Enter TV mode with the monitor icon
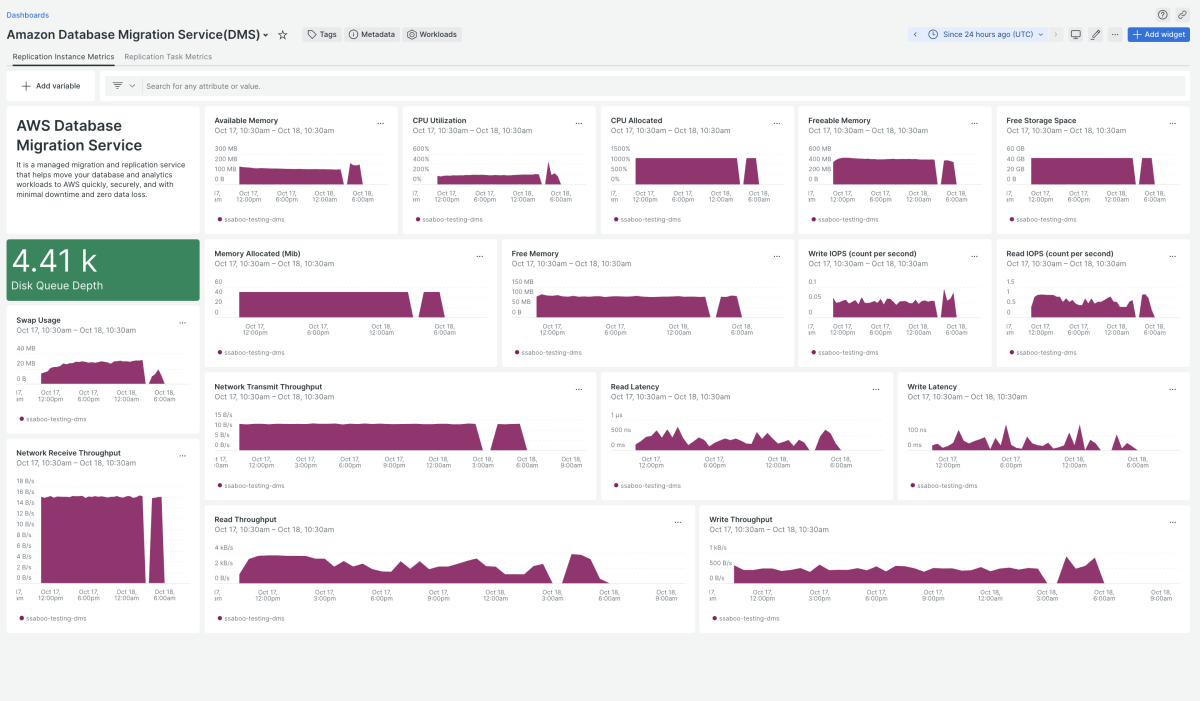 (1076, 34)
